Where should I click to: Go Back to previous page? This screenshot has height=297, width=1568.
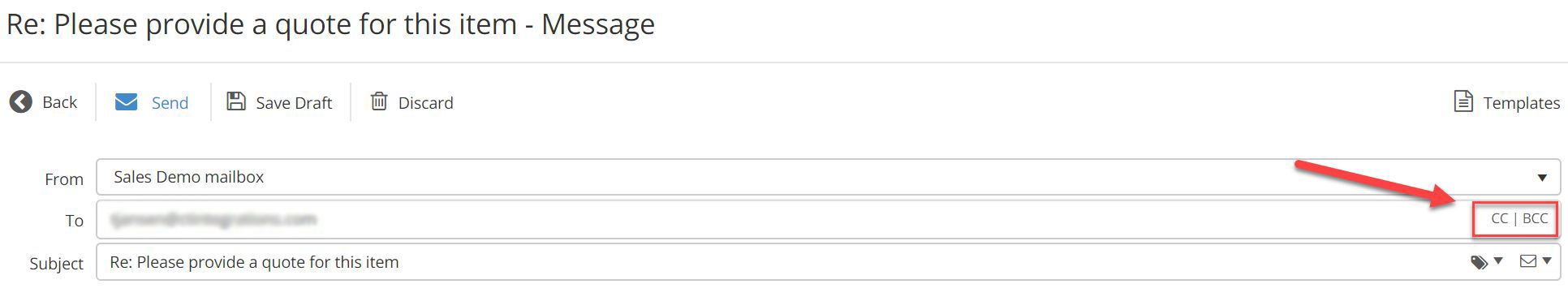pos(44,102)
